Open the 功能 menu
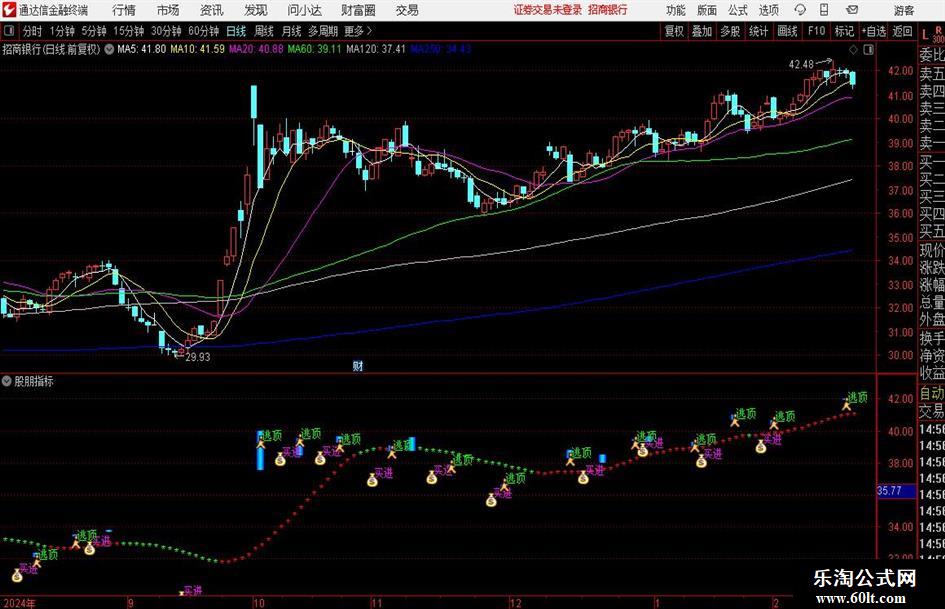 pos(676,10)
